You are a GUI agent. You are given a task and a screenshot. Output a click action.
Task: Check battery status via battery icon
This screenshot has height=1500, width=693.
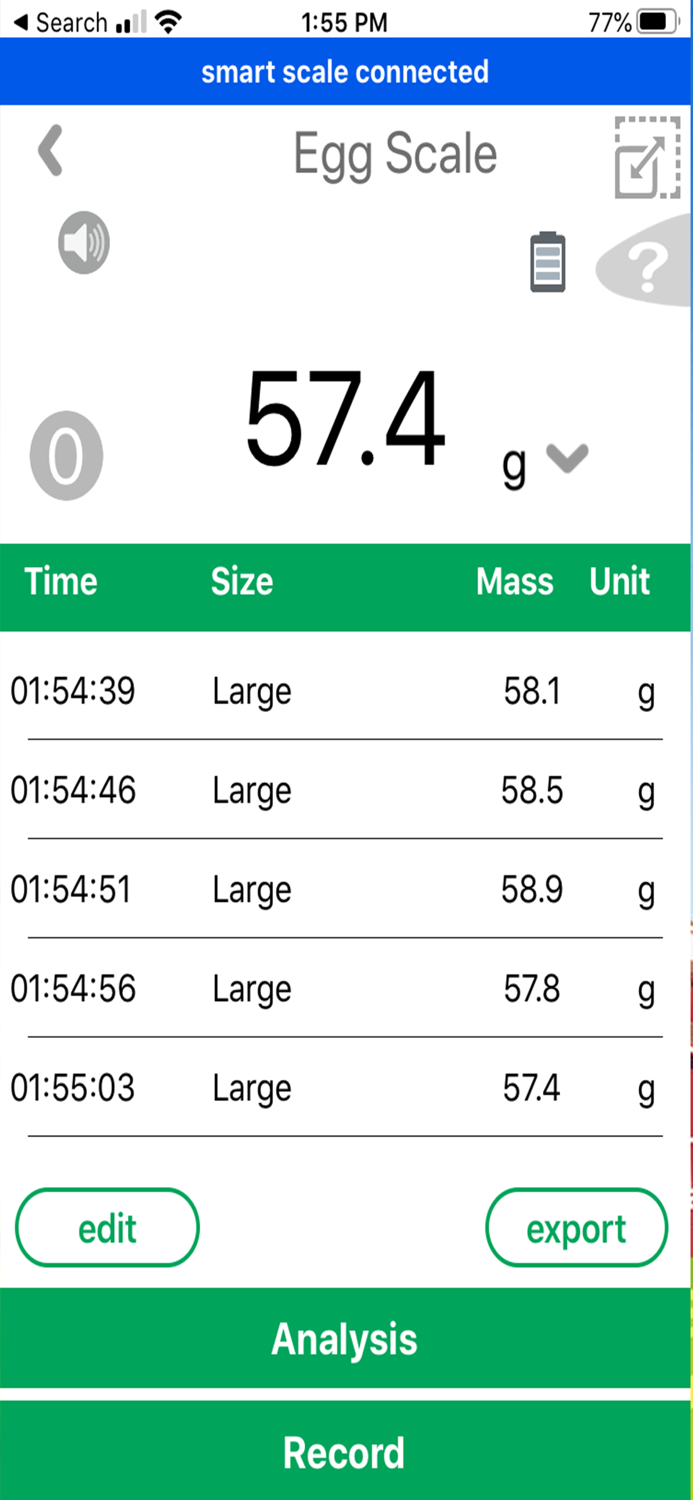tap(548, 263)
